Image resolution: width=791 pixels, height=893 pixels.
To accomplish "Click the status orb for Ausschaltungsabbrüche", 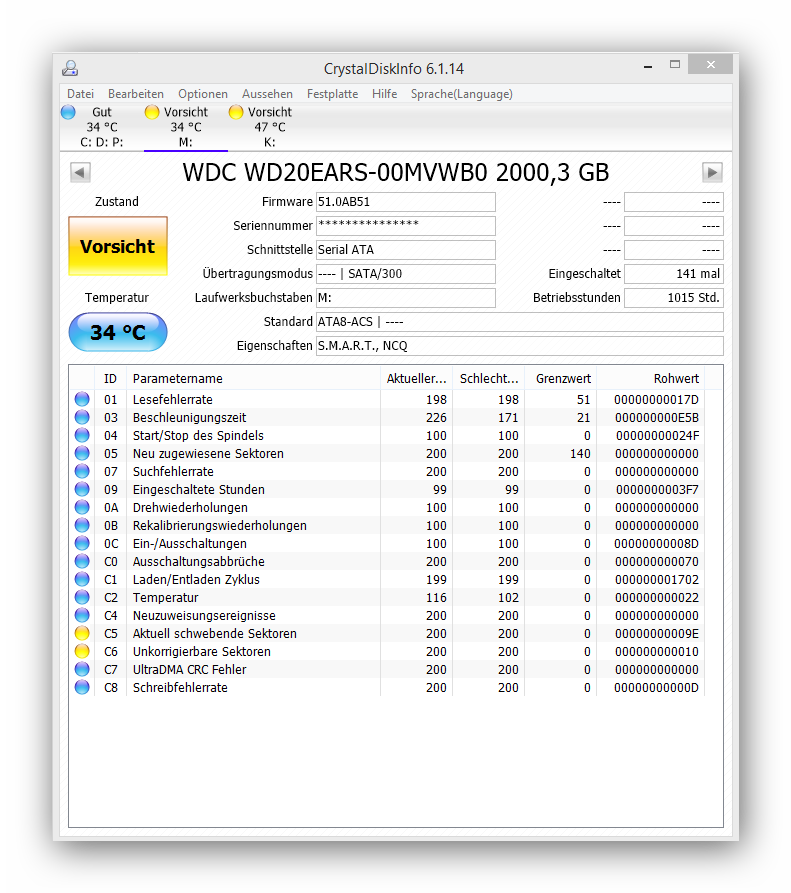I will coord(82,561).
